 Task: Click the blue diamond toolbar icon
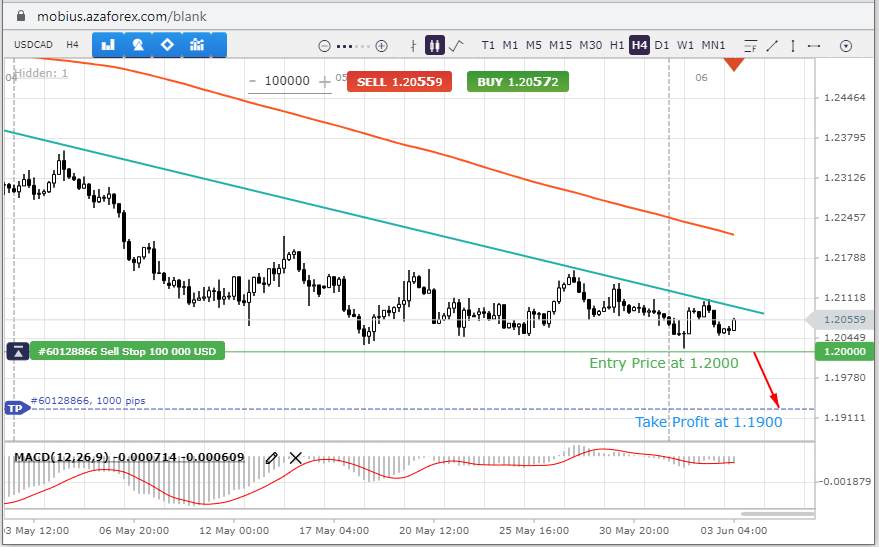[167, 45]
